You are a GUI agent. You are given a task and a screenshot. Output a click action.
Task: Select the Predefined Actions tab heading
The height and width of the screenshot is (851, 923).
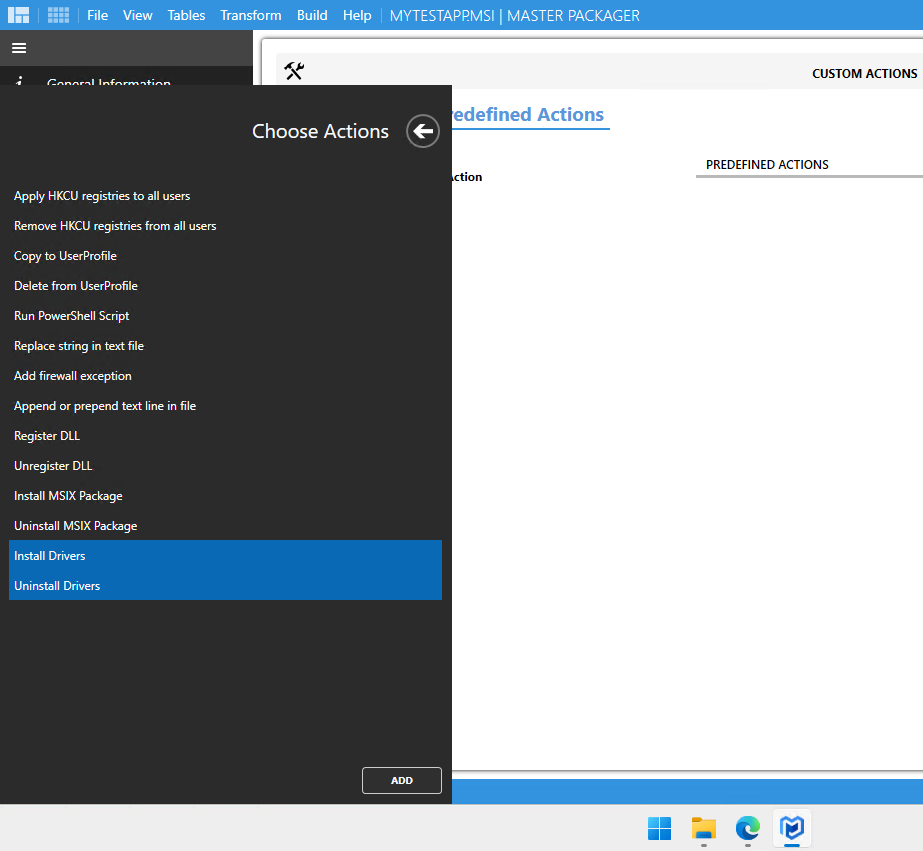(x=528, y=114)
